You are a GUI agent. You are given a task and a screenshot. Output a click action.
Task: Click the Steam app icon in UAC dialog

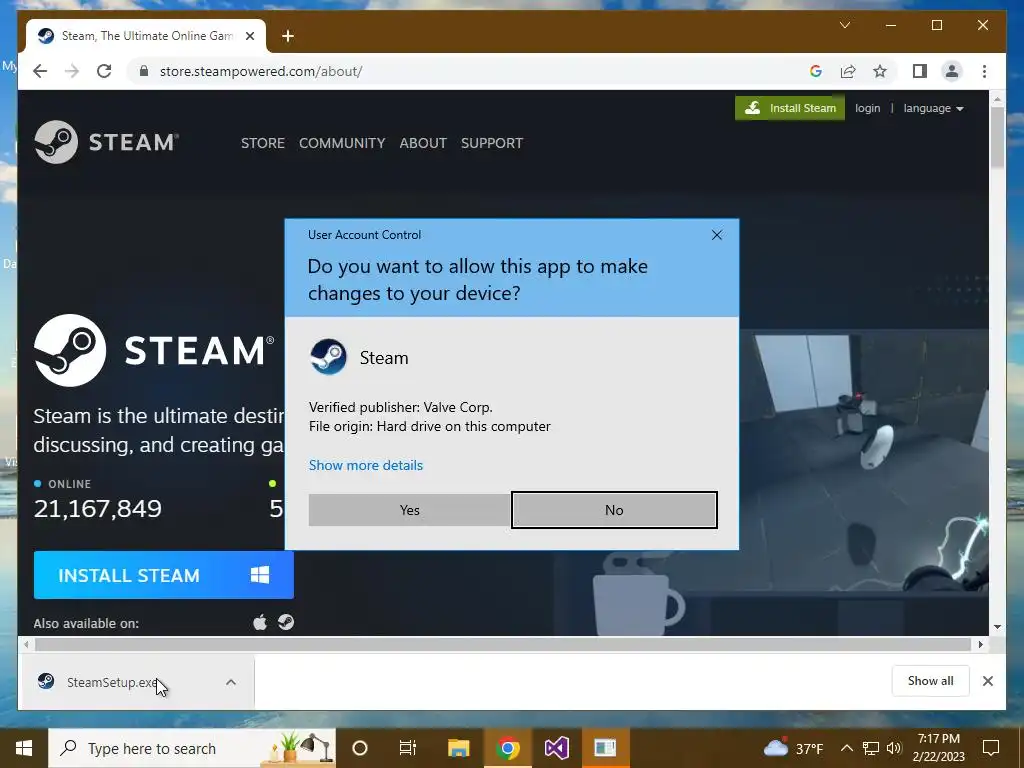[328, 357]
